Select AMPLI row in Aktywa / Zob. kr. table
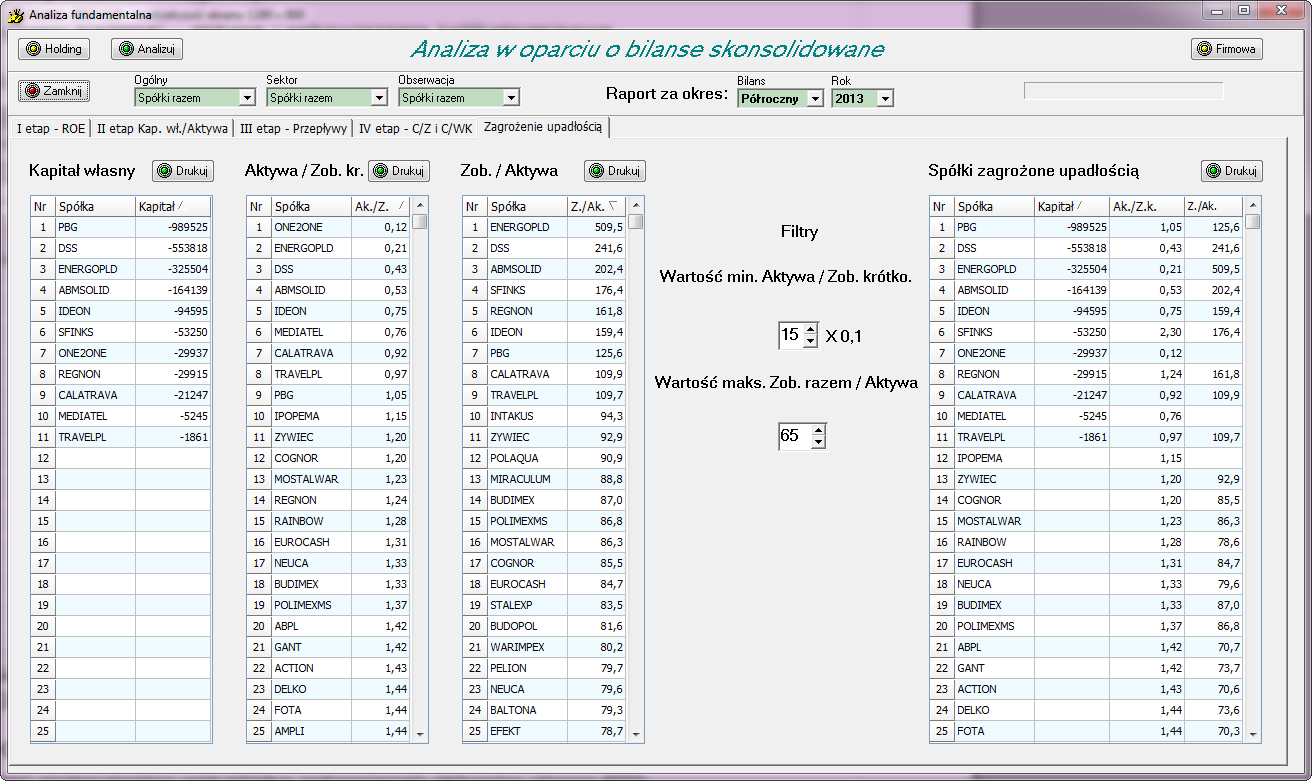This screenshot has width=1312, height=781. [x=329, y=731]
